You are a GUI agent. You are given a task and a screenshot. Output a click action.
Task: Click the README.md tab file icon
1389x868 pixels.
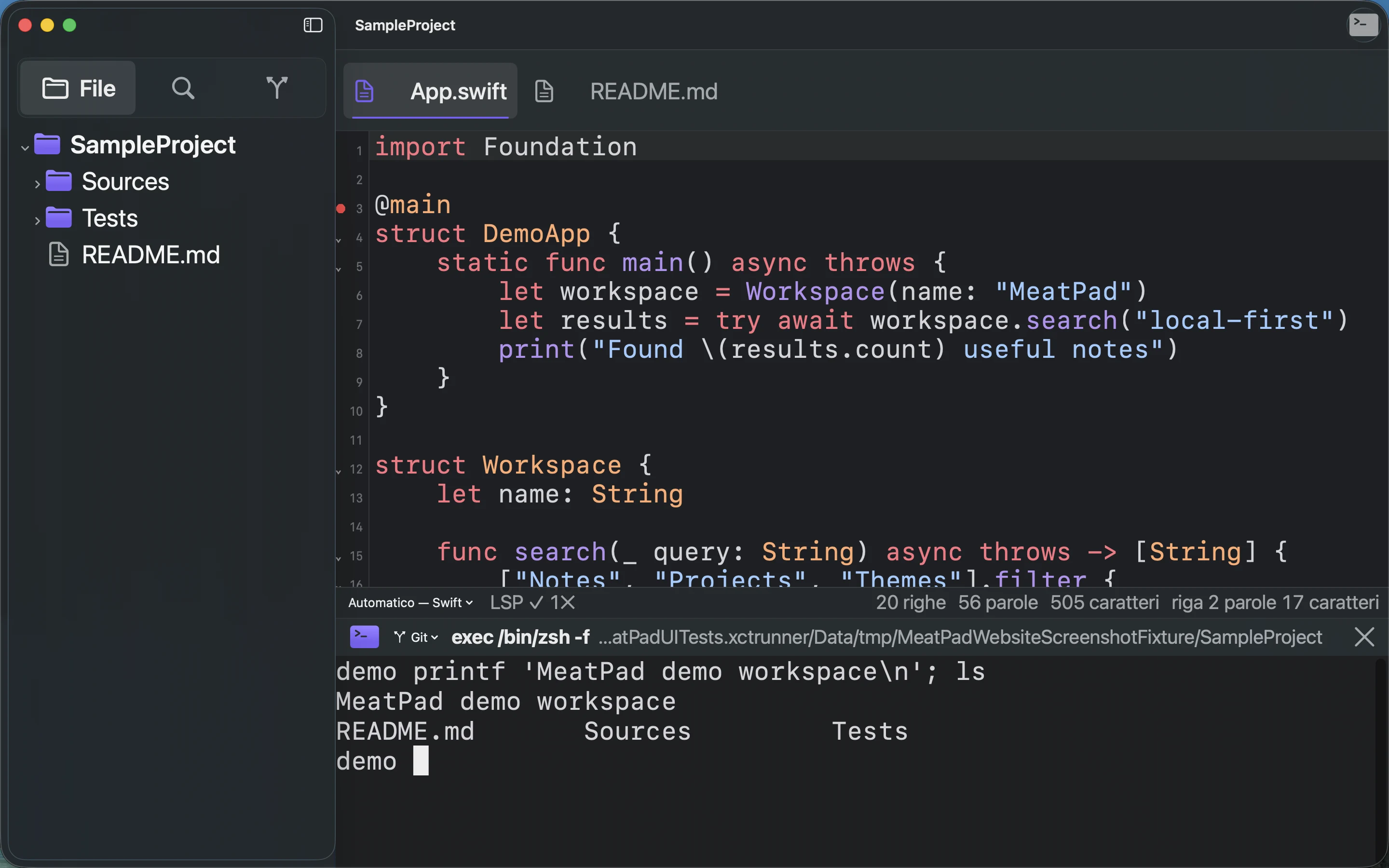pos(544,91)
